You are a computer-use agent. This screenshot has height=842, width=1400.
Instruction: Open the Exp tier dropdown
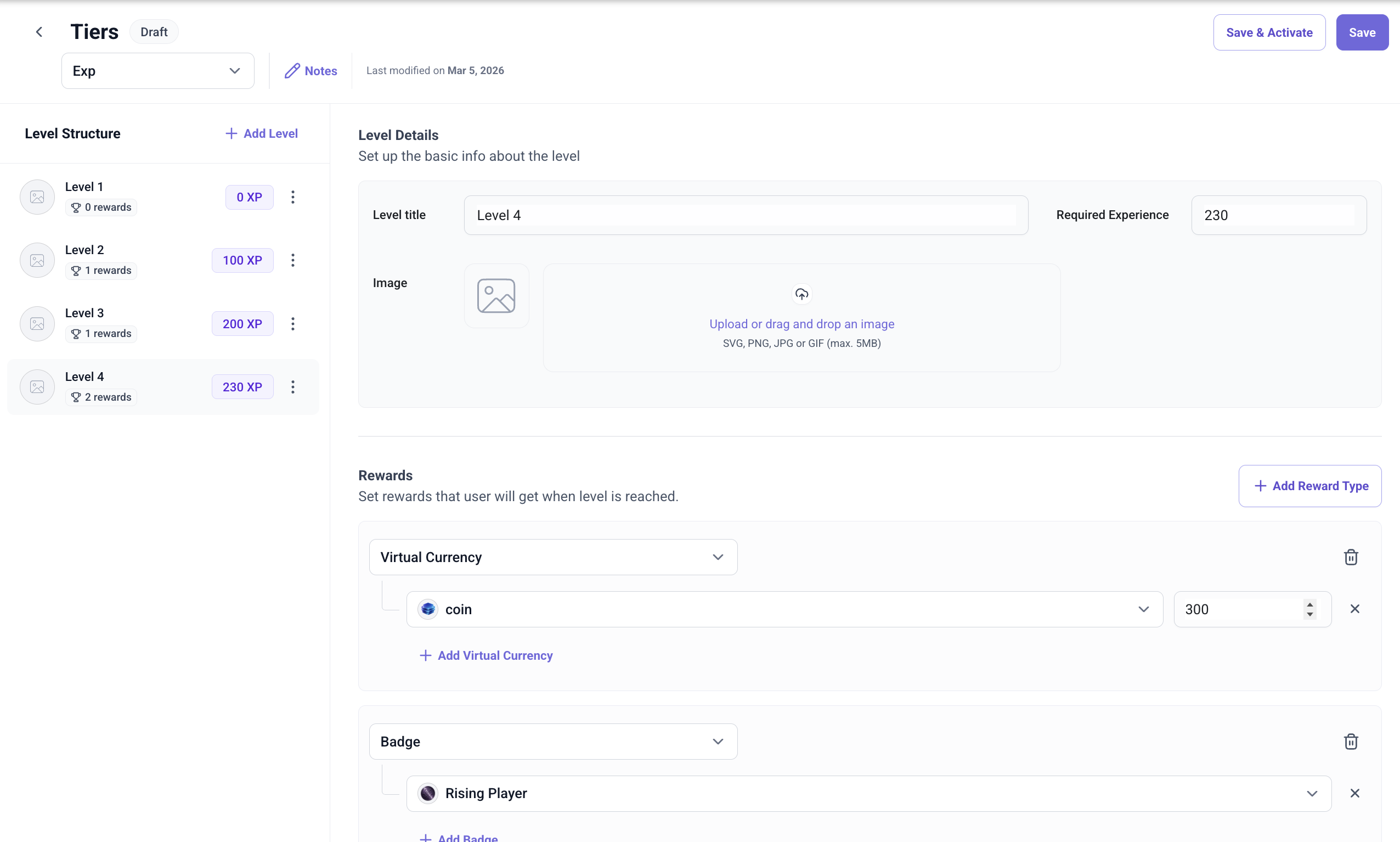(x=157, y=71)
